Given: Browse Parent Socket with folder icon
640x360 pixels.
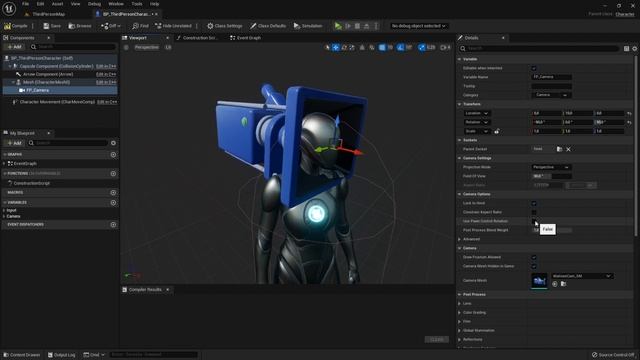Looking at the screenshot, I should (x=560, y=149).
